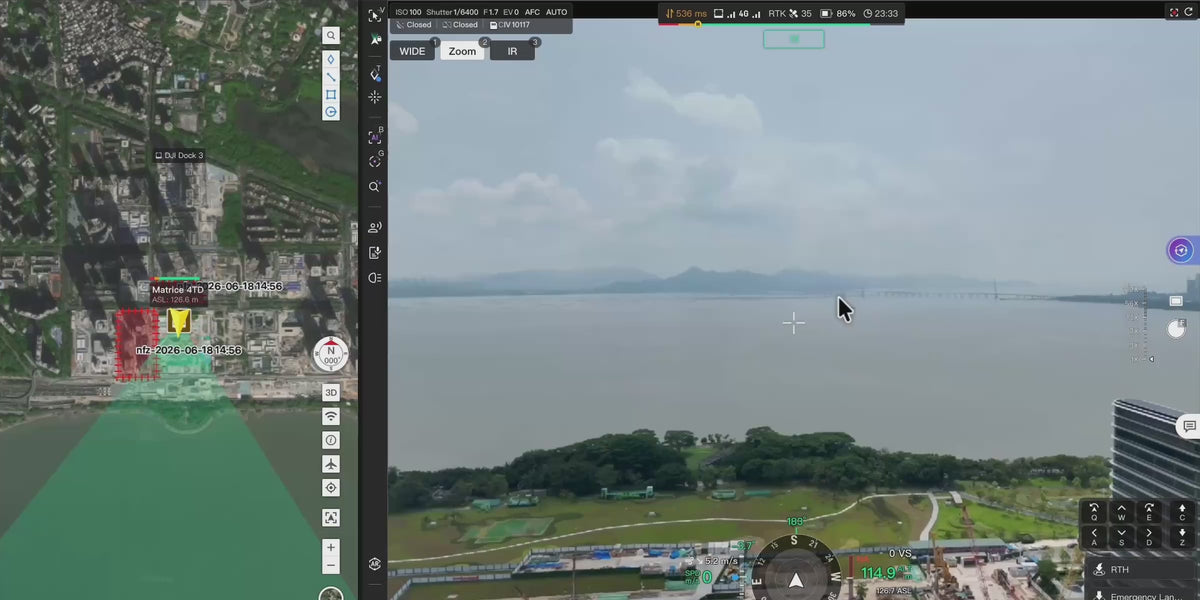Click the A left control key
Image resolution: width=1200 pixels, height=600 pixels.
(1093, 537)
